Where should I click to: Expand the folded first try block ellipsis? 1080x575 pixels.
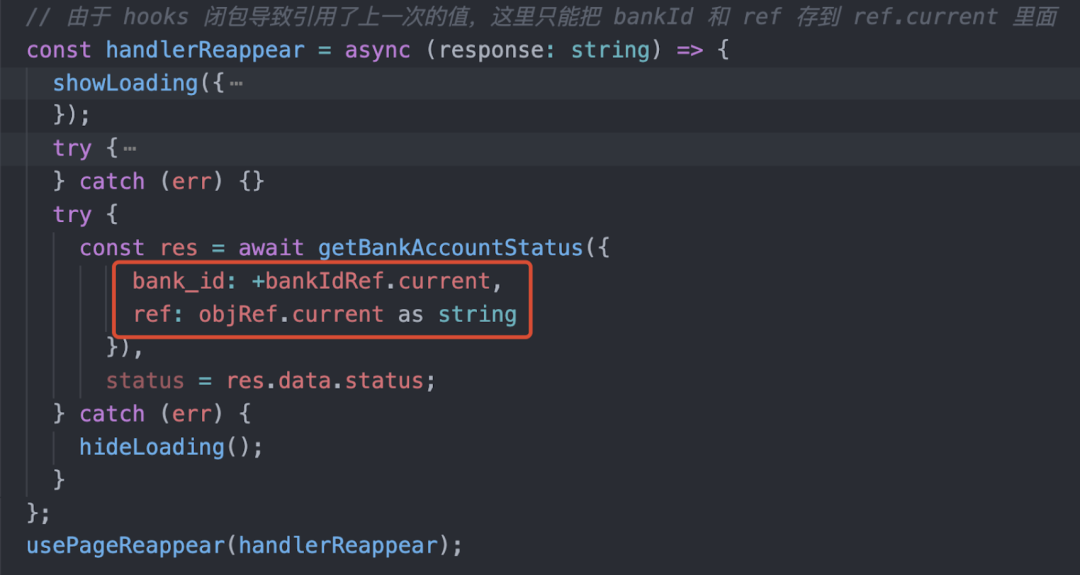tap(130, 149)
